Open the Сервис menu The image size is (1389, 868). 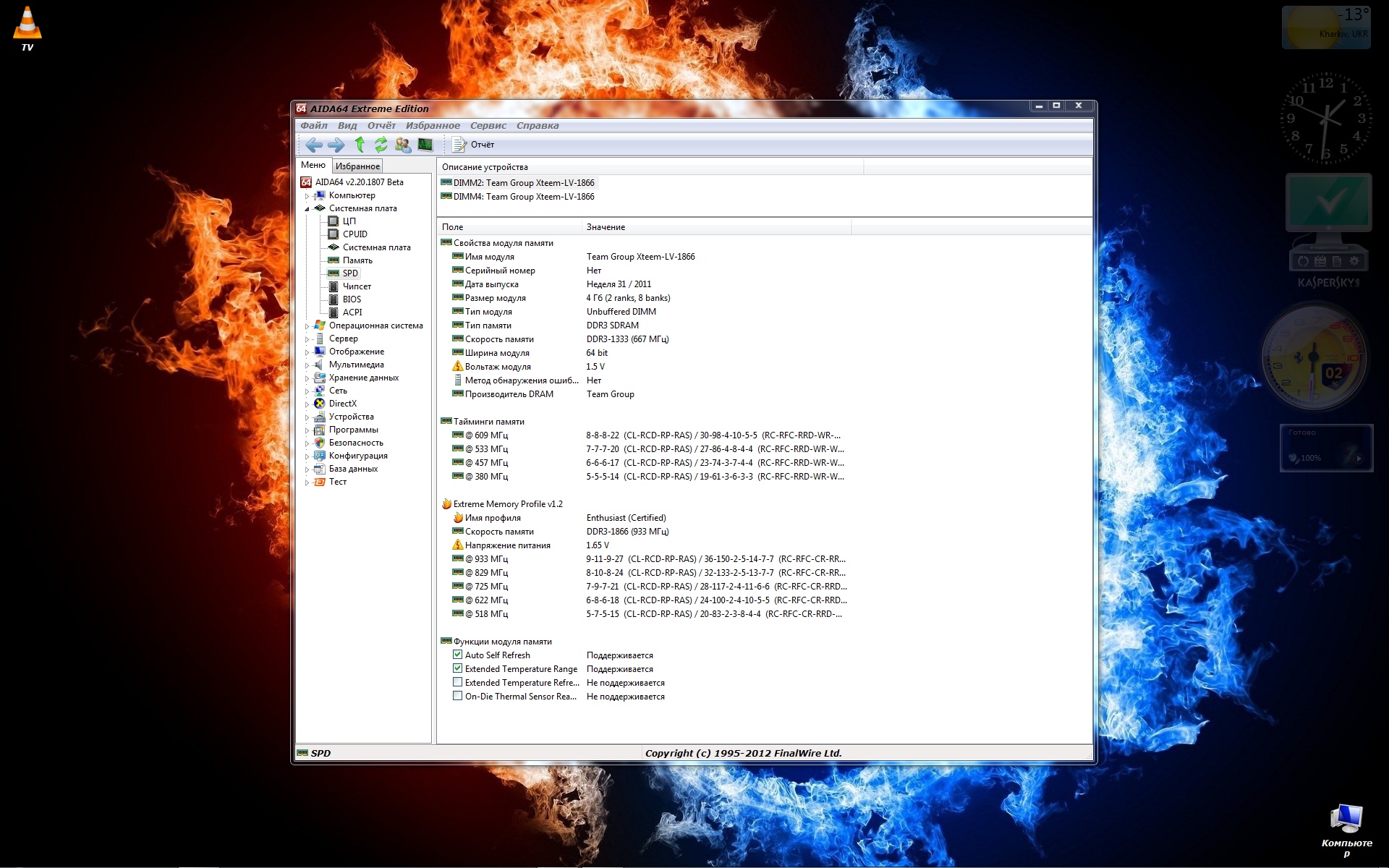click(488, 125)
